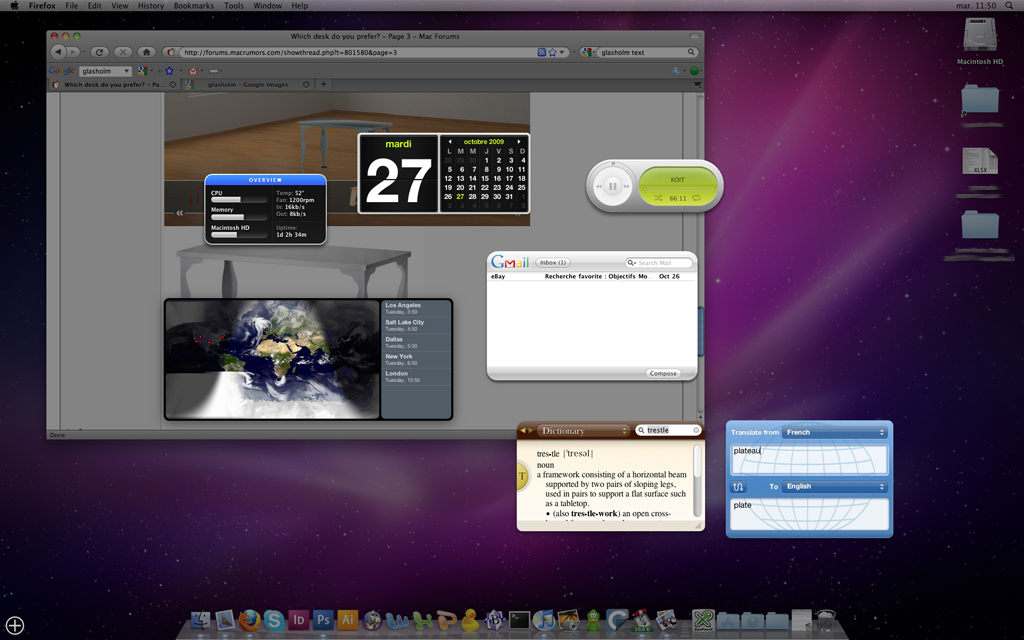This screenshot has width=1024, height=640.
Task: Open the Translate from French dropdown
Action: click(835, 432)
